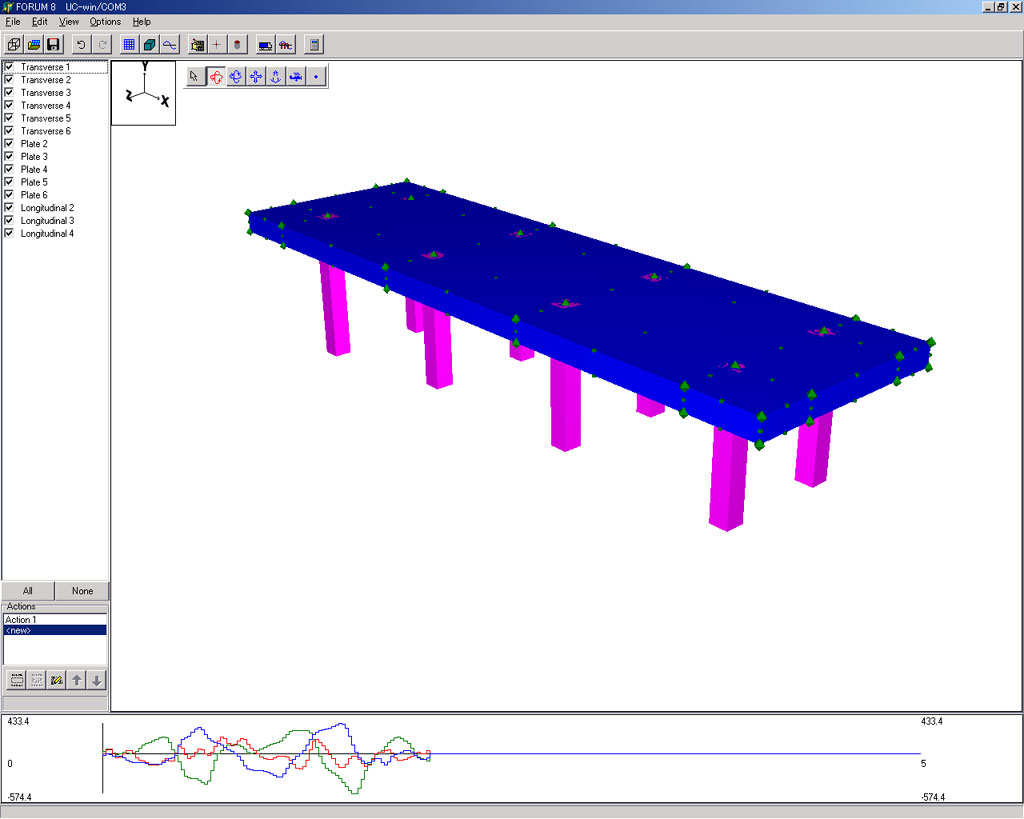Click the greyed dashed rectangle action icon
Screen dimensions: 1024x819
pos(37,680)
